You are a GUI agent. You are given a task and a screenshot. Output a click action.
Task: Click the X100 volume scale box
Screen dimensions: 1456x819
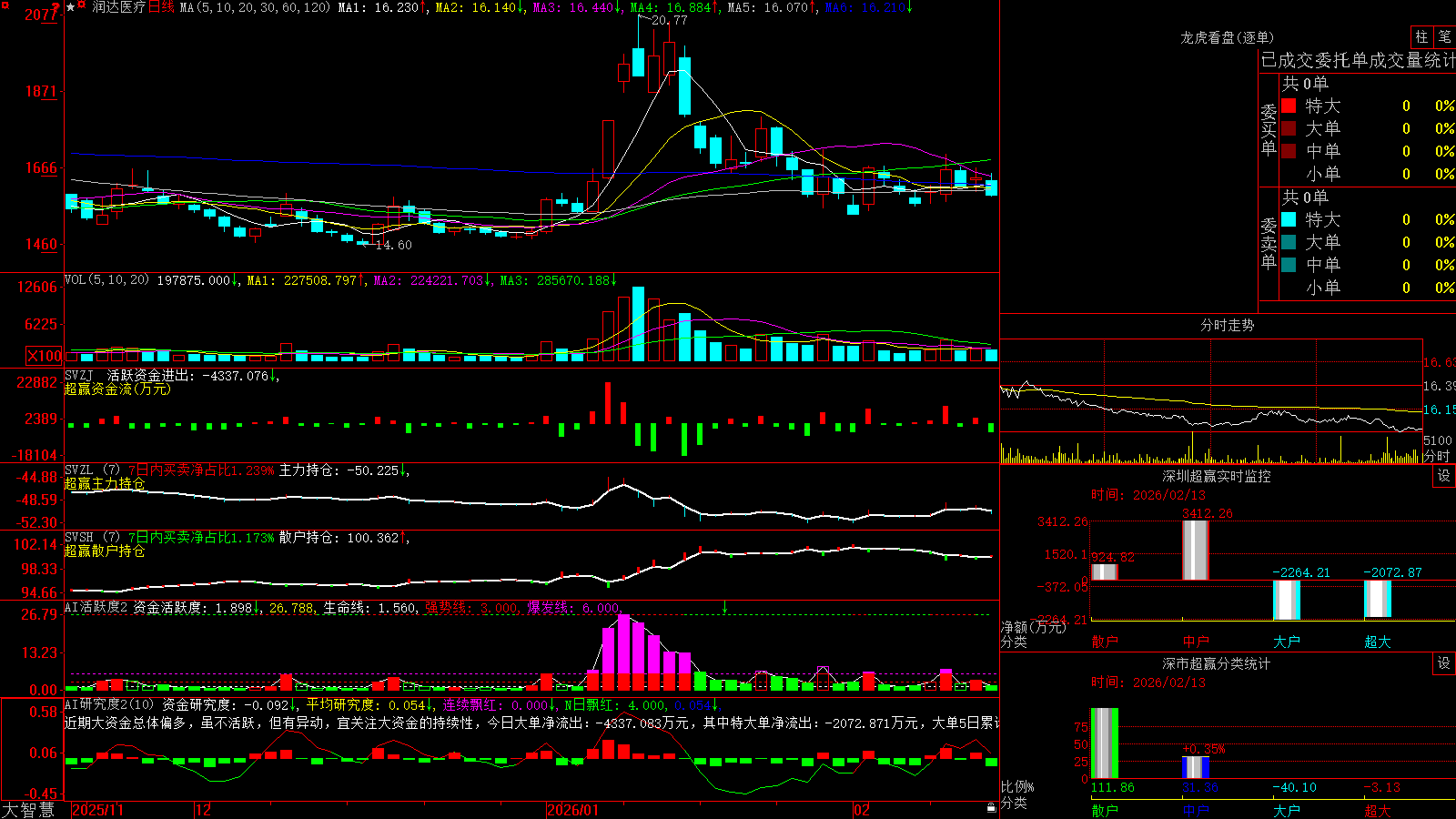coord(45,356)
